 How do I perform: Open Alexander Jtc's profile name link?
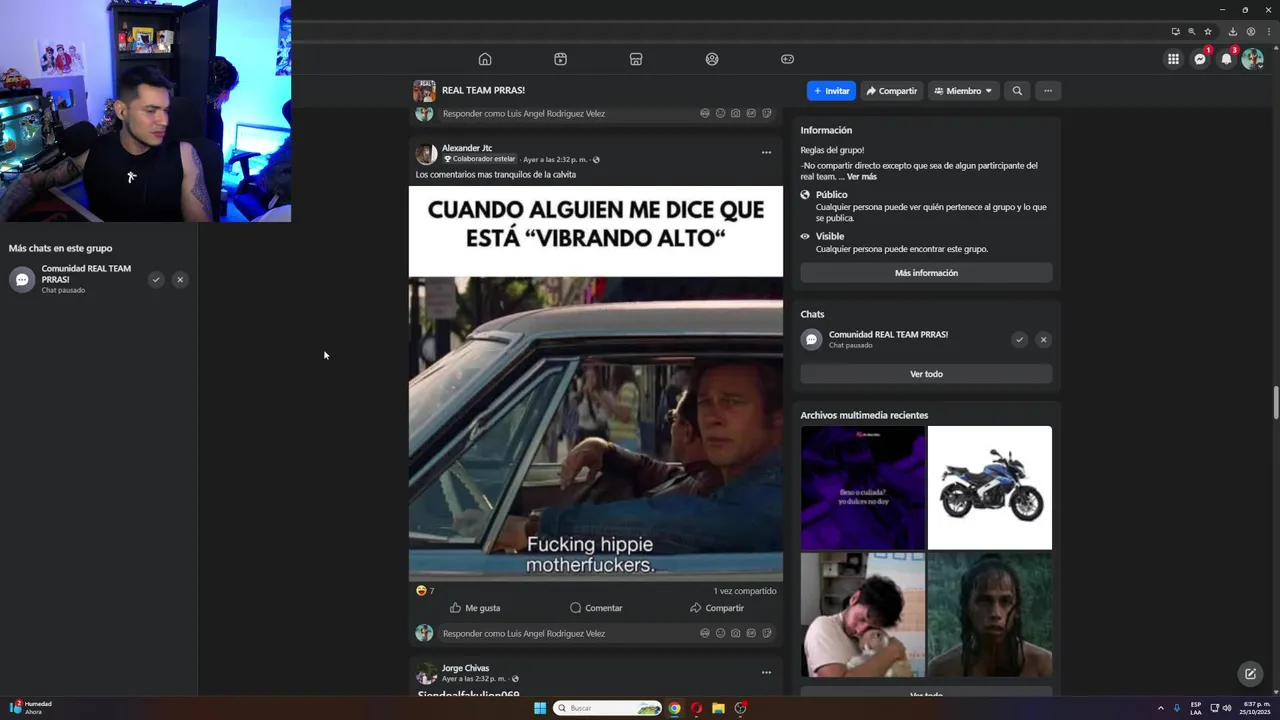tap(467, 148)
